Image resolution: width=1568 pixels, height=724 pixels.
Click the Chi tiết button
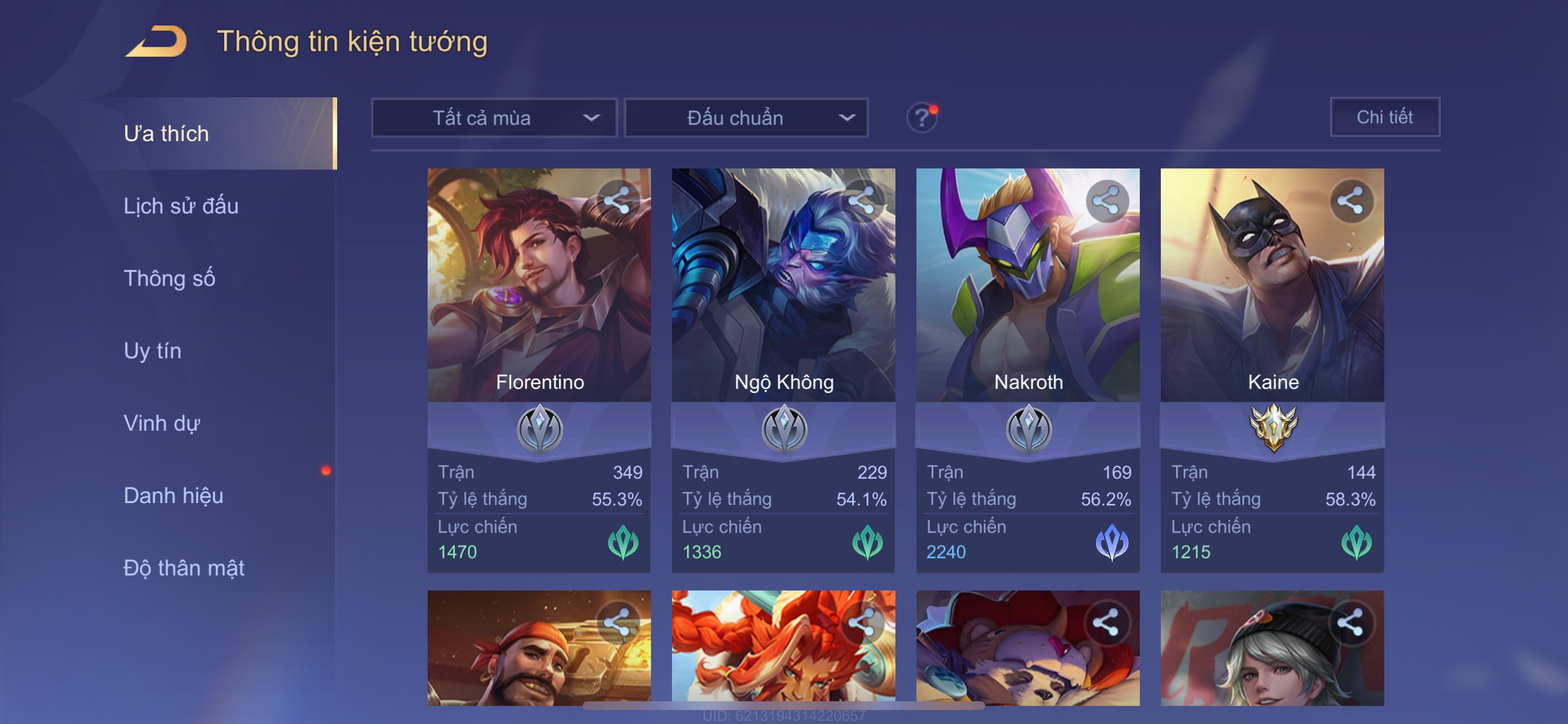point(1385,117)
